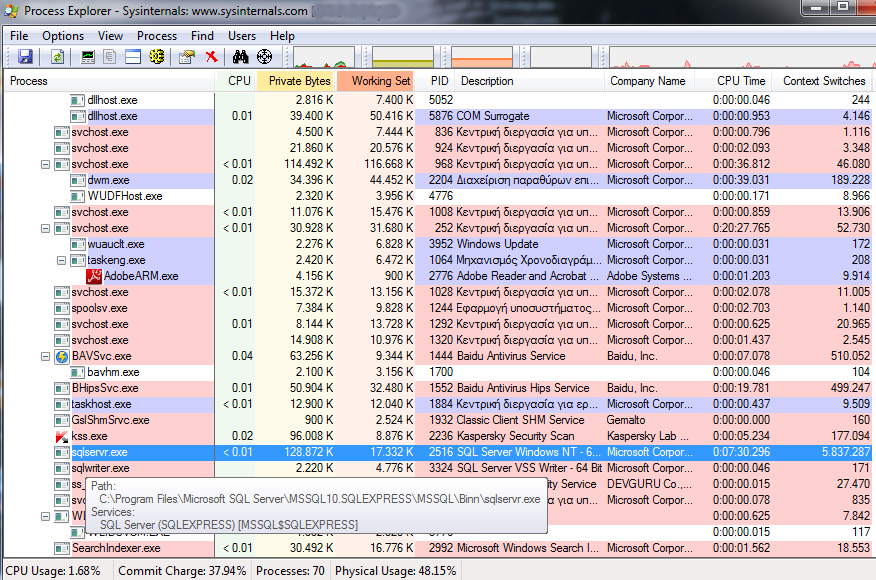Toggle the Show Process Tree toolbar icon
The width and height of the screenshot is (876, 580).
click(110, 56)
